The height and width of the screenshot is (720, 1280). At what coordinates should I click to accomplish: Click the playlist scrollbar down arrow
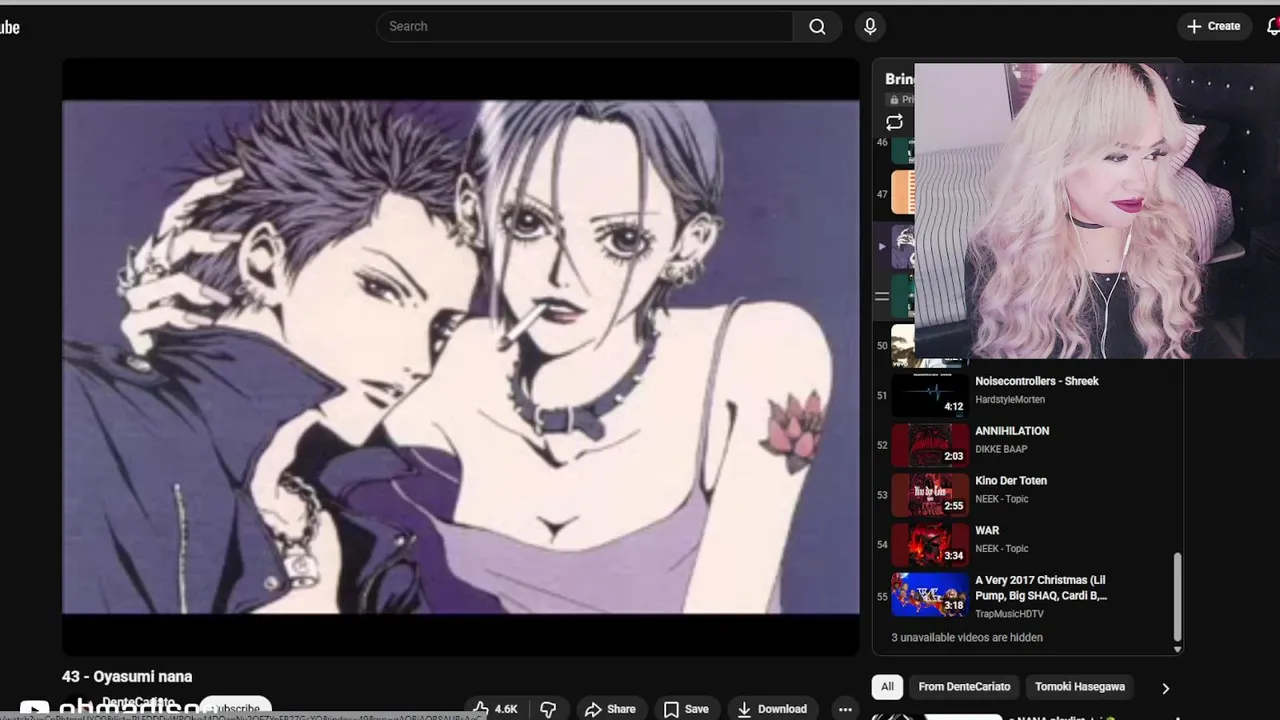[1177, 649]
